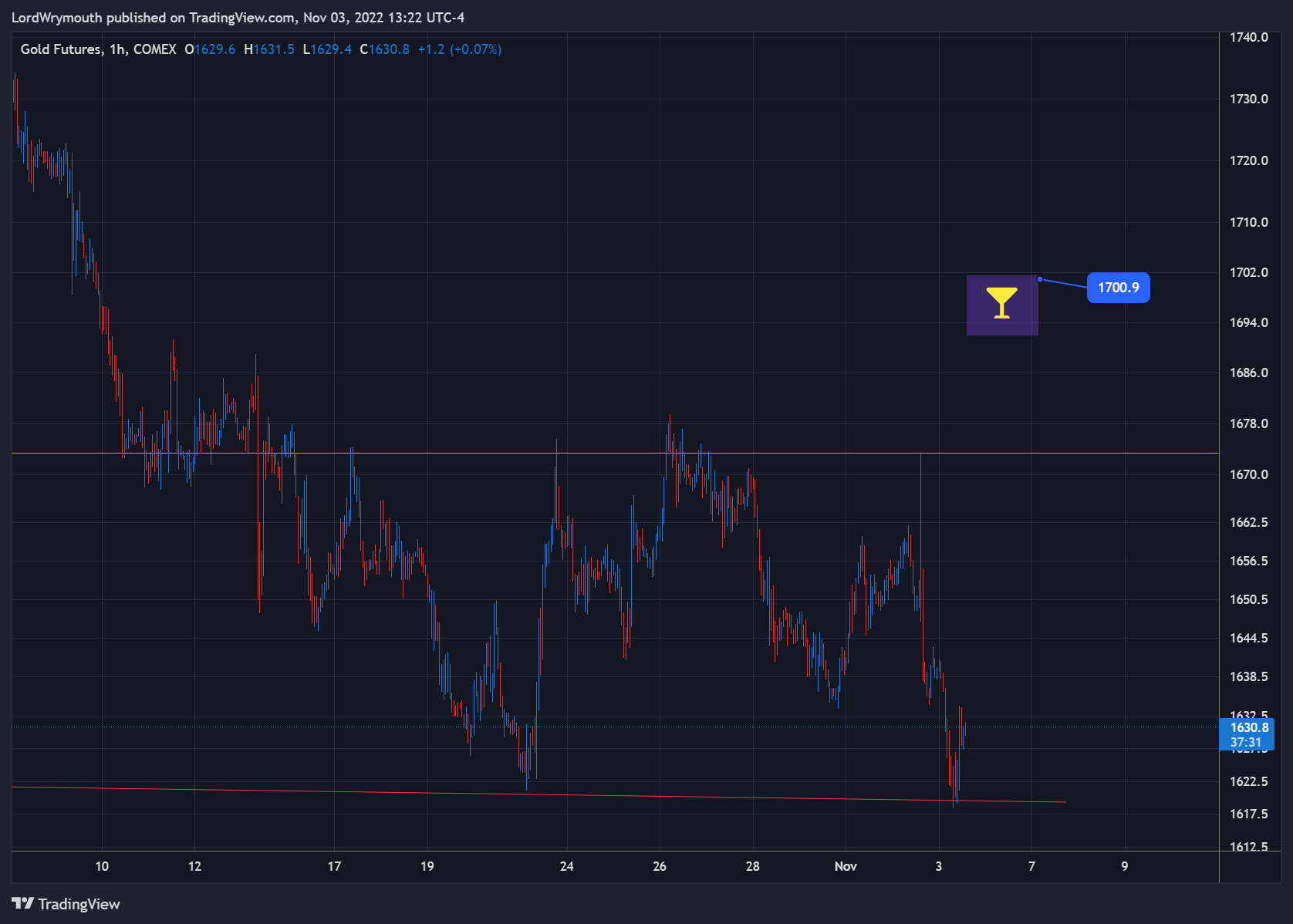Click the 1670.0 price axis label

[1248, 474]
